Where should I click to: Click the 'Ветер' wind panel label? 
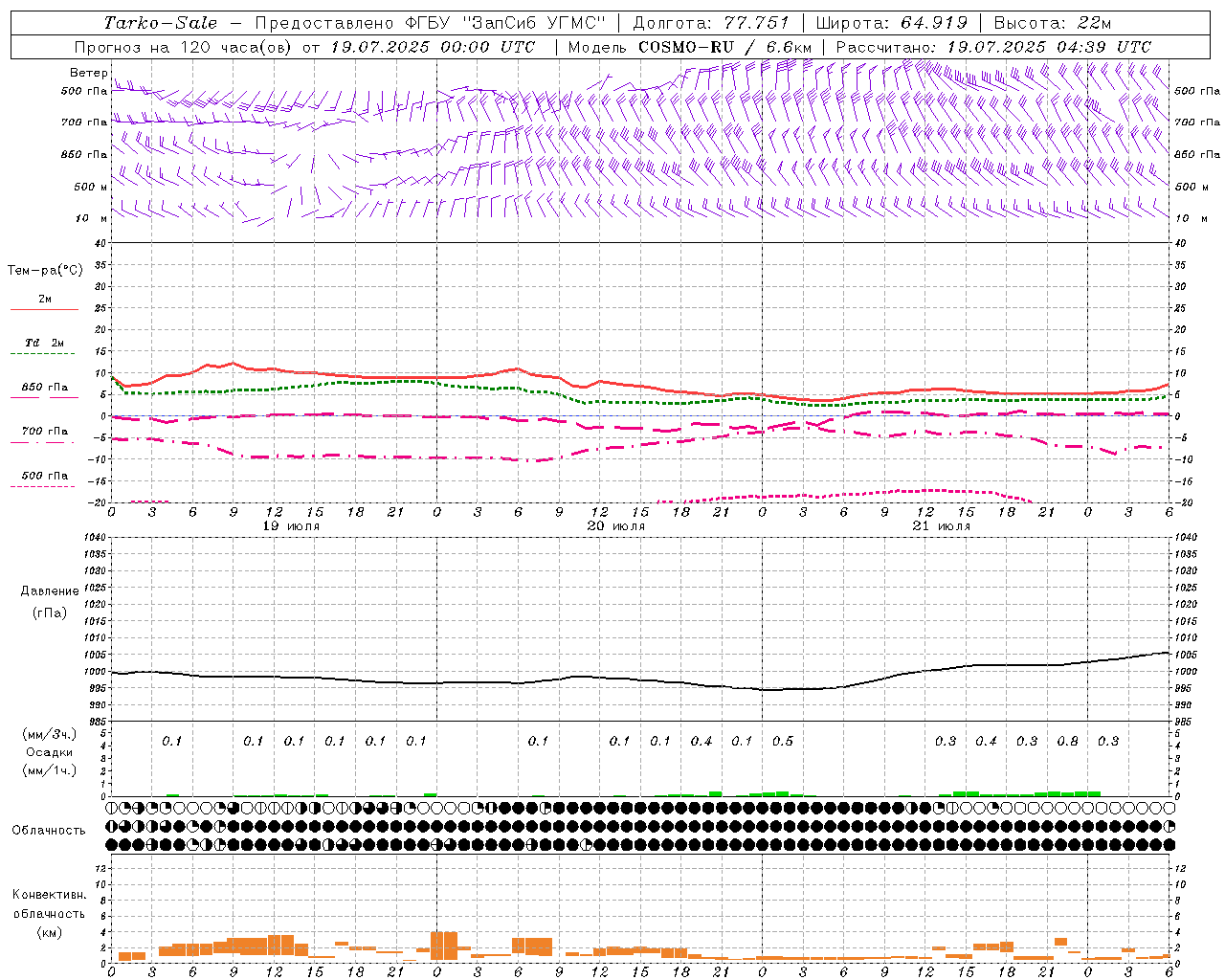coord(89,73)
